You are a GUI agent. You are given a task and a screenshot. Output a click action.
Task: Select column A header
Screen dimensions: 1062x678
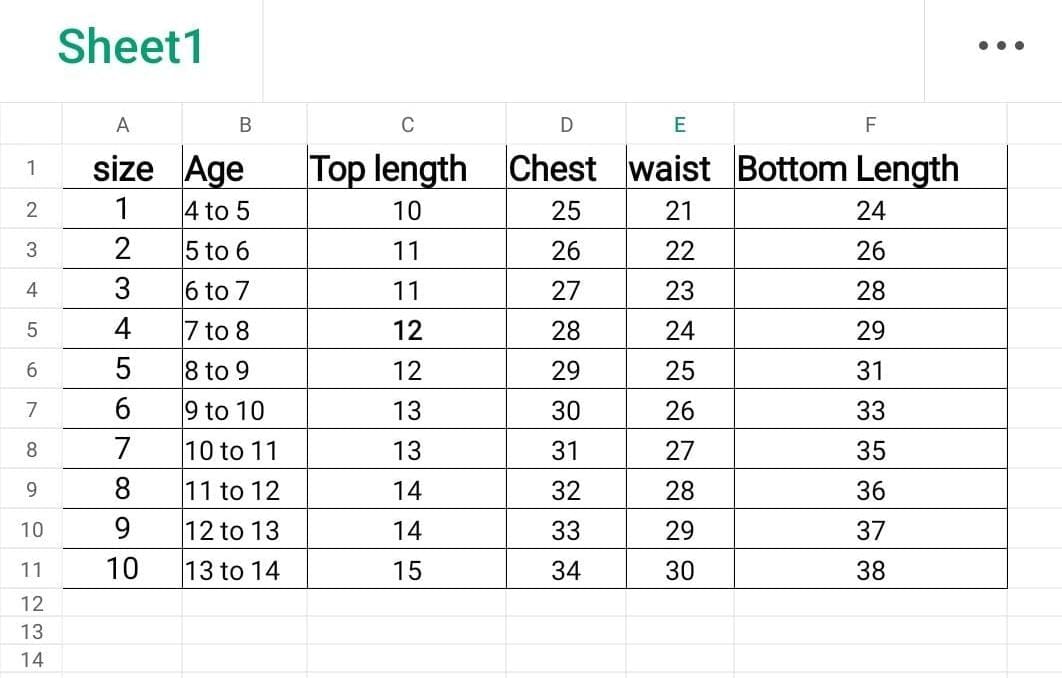pos(122,125)
